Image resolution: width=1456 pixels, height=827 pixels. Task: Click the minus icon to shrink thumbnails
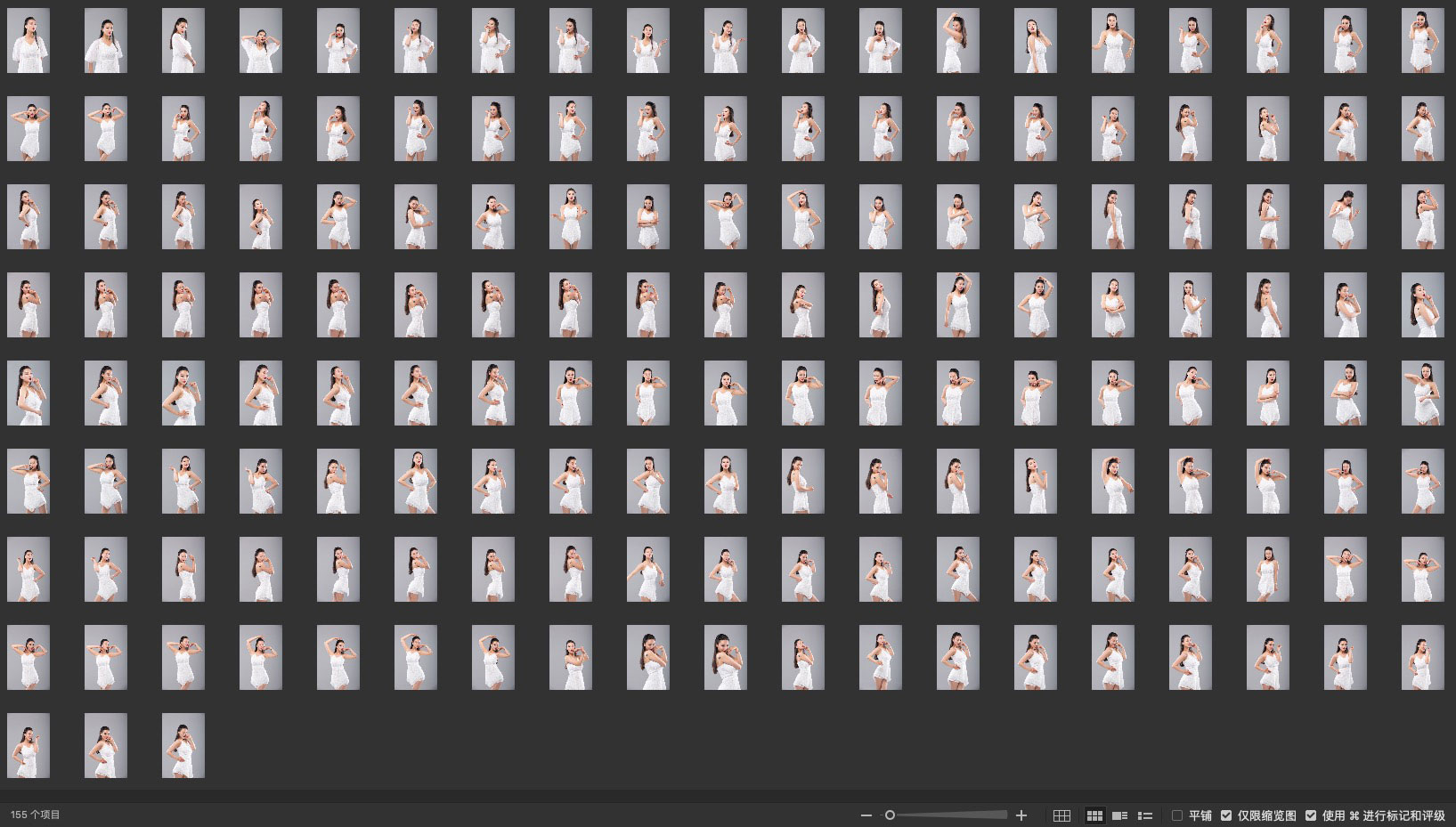coord(866,815)
